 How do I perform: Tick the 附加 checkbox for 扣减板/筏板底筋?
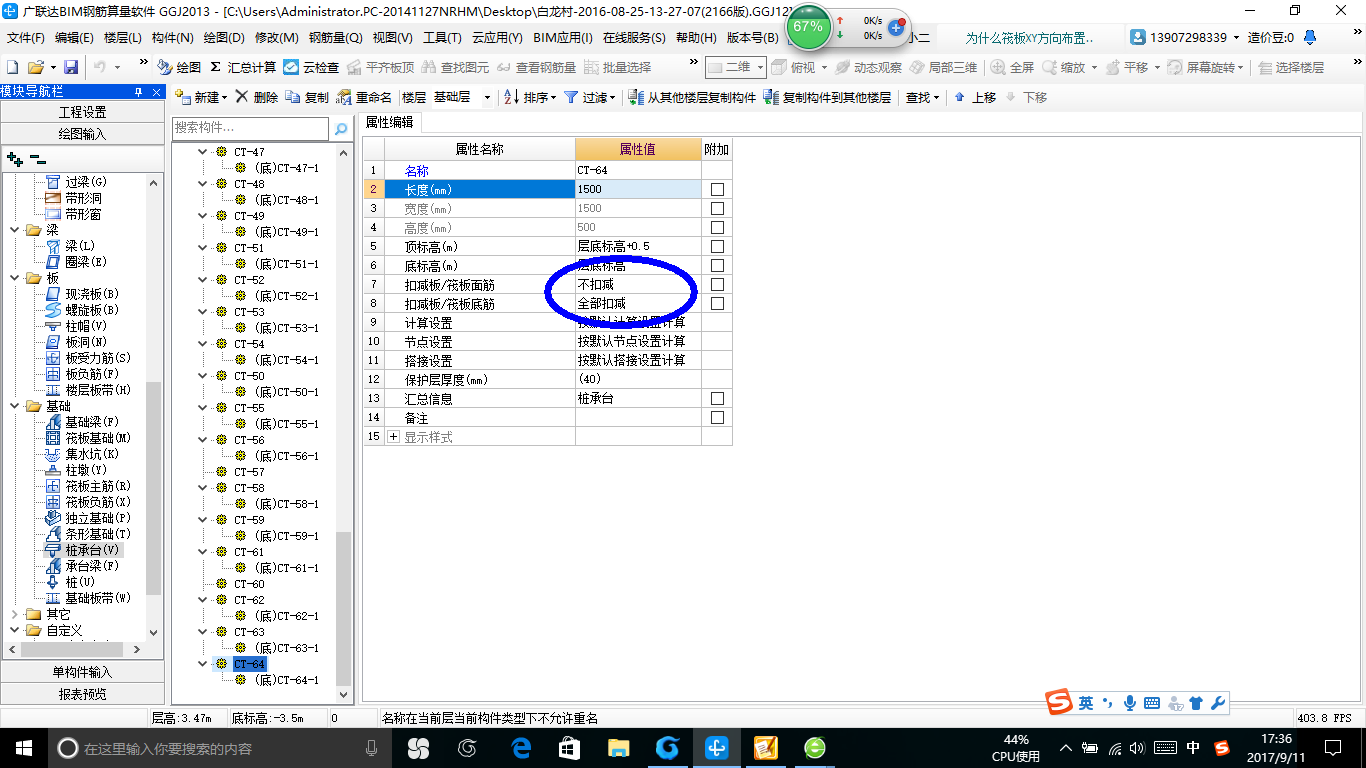tap(717, 303)
